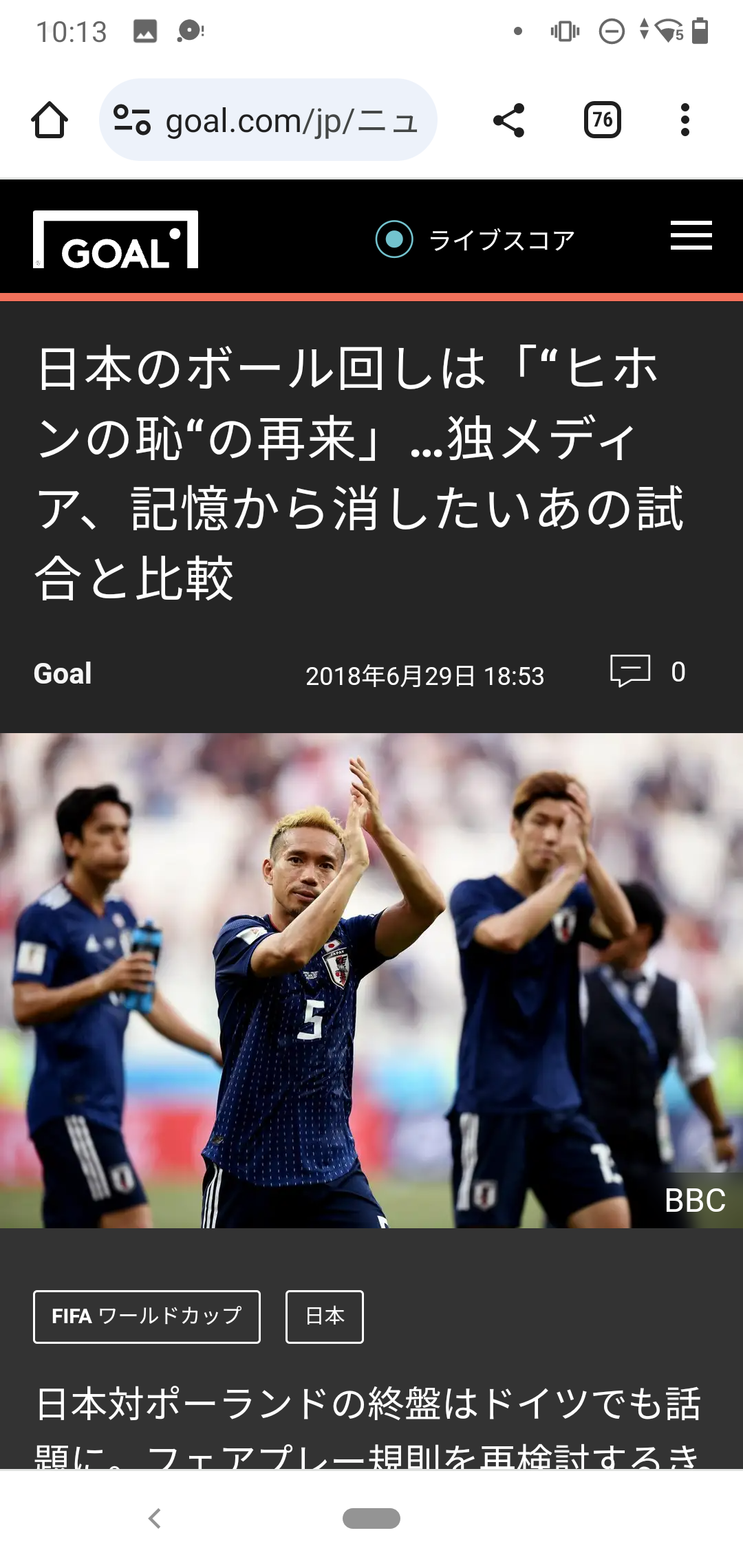Image resolution: width=743 pixels, height=1568 pixels.
Task: Open the comments speech bubble icon
Action: click(x=630, y=671)
